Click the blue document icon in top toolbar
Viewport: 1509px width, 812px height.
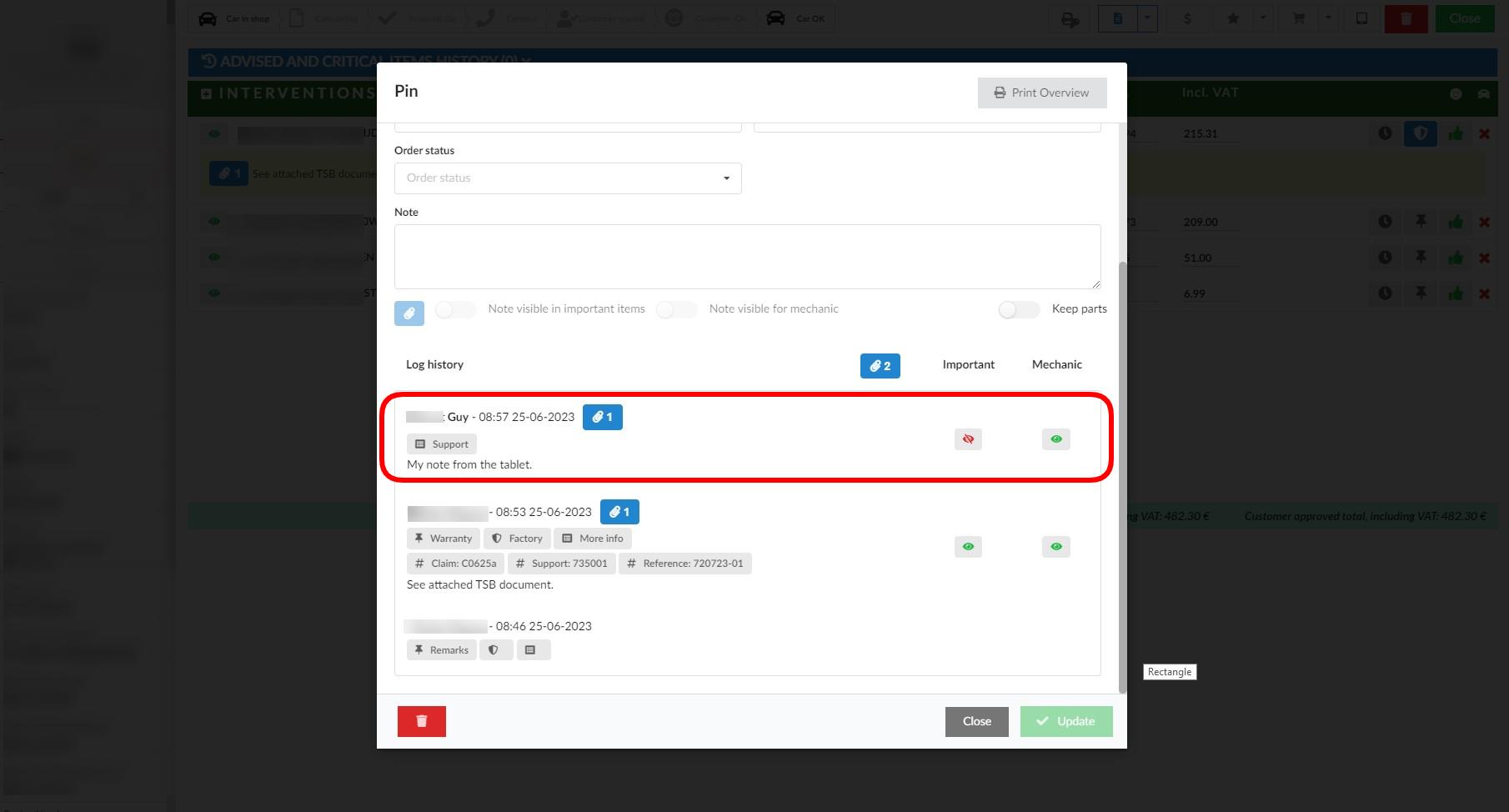click(x=1118, y=18)
